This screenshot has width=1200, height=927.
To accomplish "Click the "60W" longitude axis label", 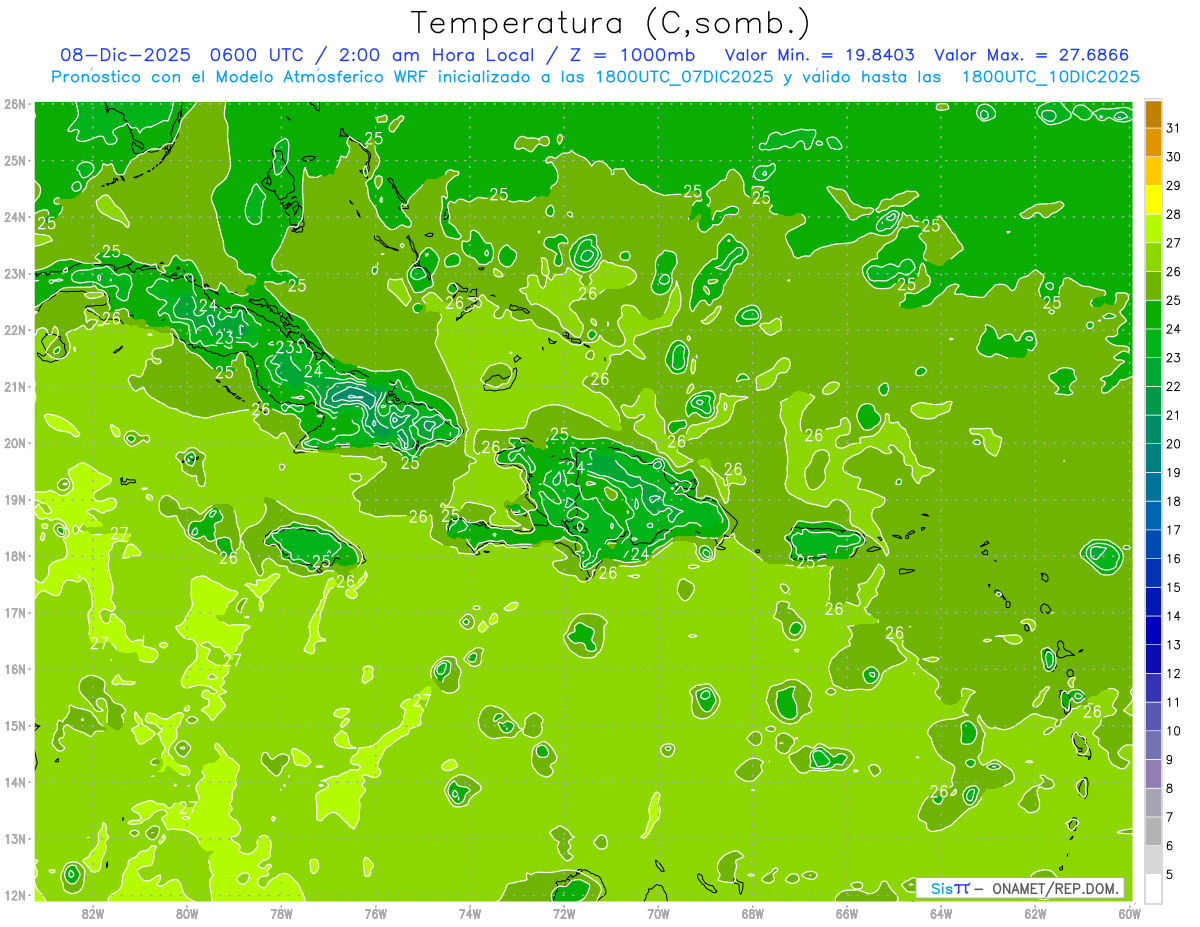I will pyautogui.click(x=1130, y=913).
